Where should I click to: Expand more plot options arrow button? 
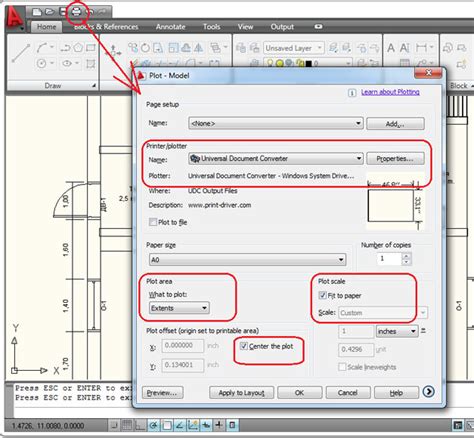pos(428,391)
